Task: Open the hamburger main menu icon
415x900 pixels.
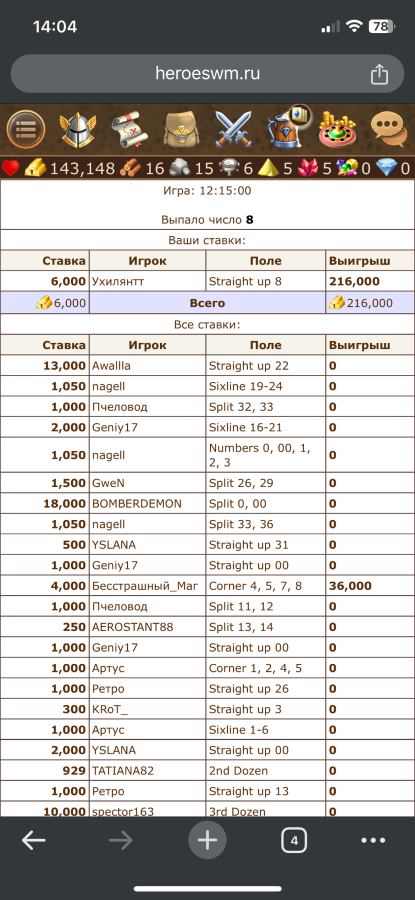Action: (26, 130)
